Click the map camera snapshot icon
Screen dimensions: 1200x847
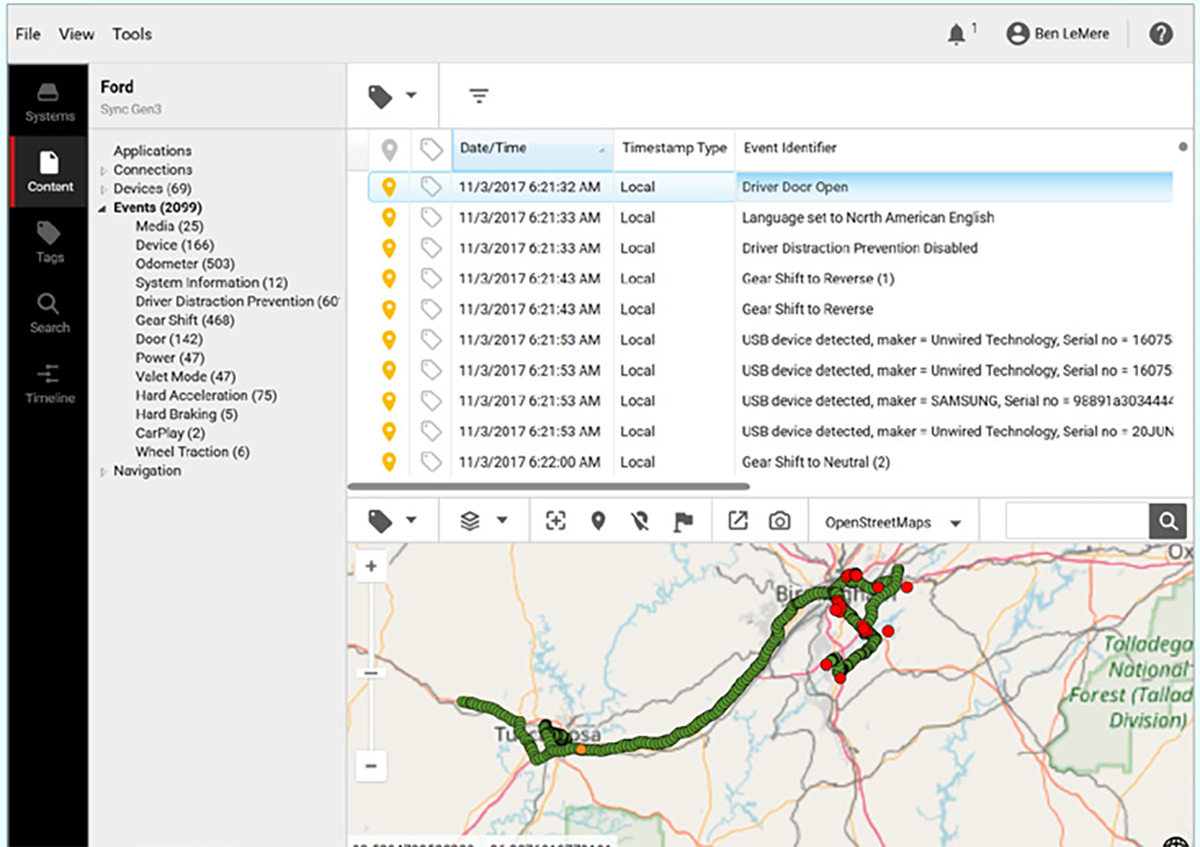(x=779, y=521)
